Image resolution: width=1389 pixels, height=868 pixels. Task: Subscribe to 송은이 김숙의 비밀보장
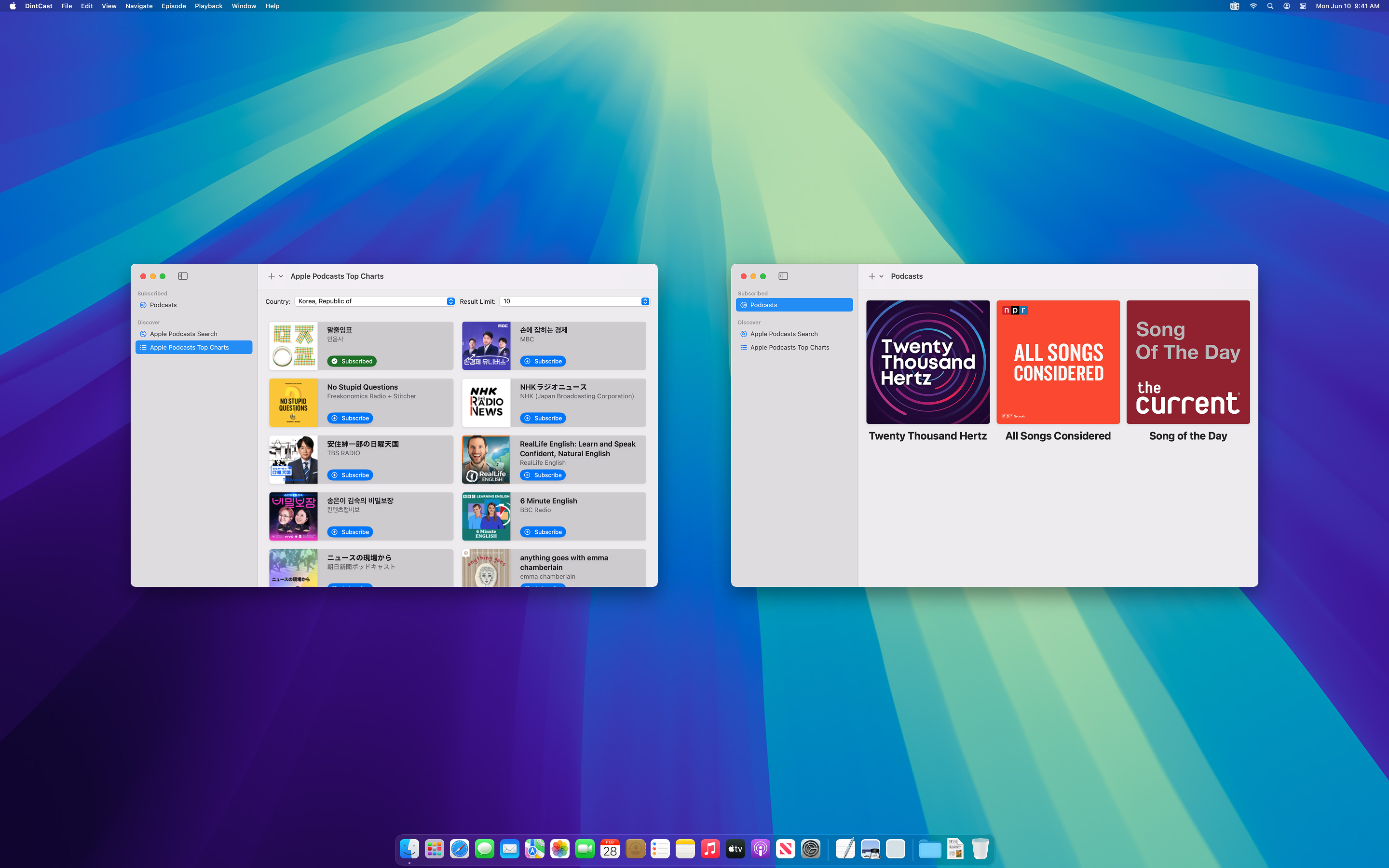coord(350,531)
